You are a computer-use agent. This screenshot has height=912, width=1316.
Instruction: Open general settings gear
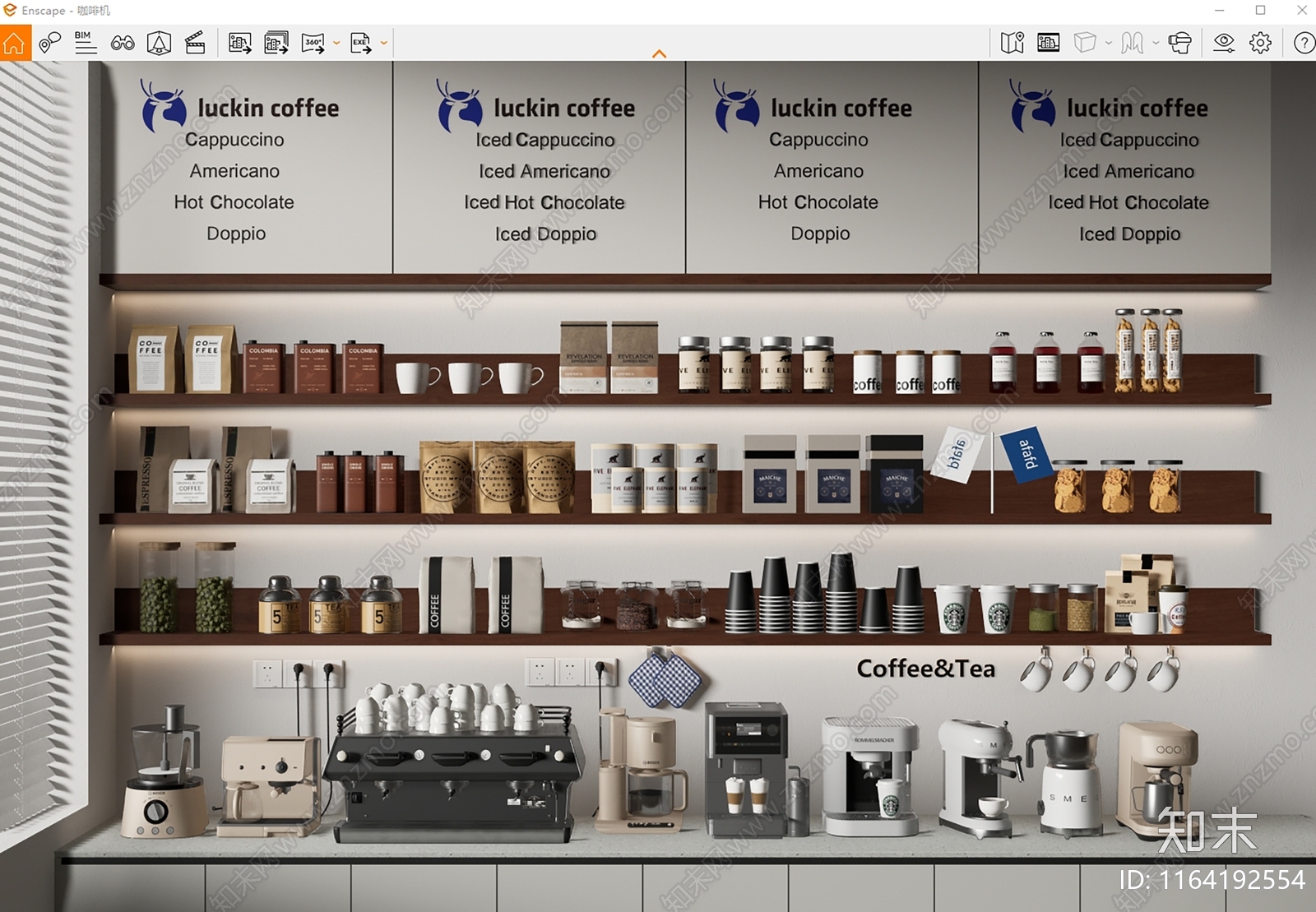pyautogui.click(x=1260, y=43)
